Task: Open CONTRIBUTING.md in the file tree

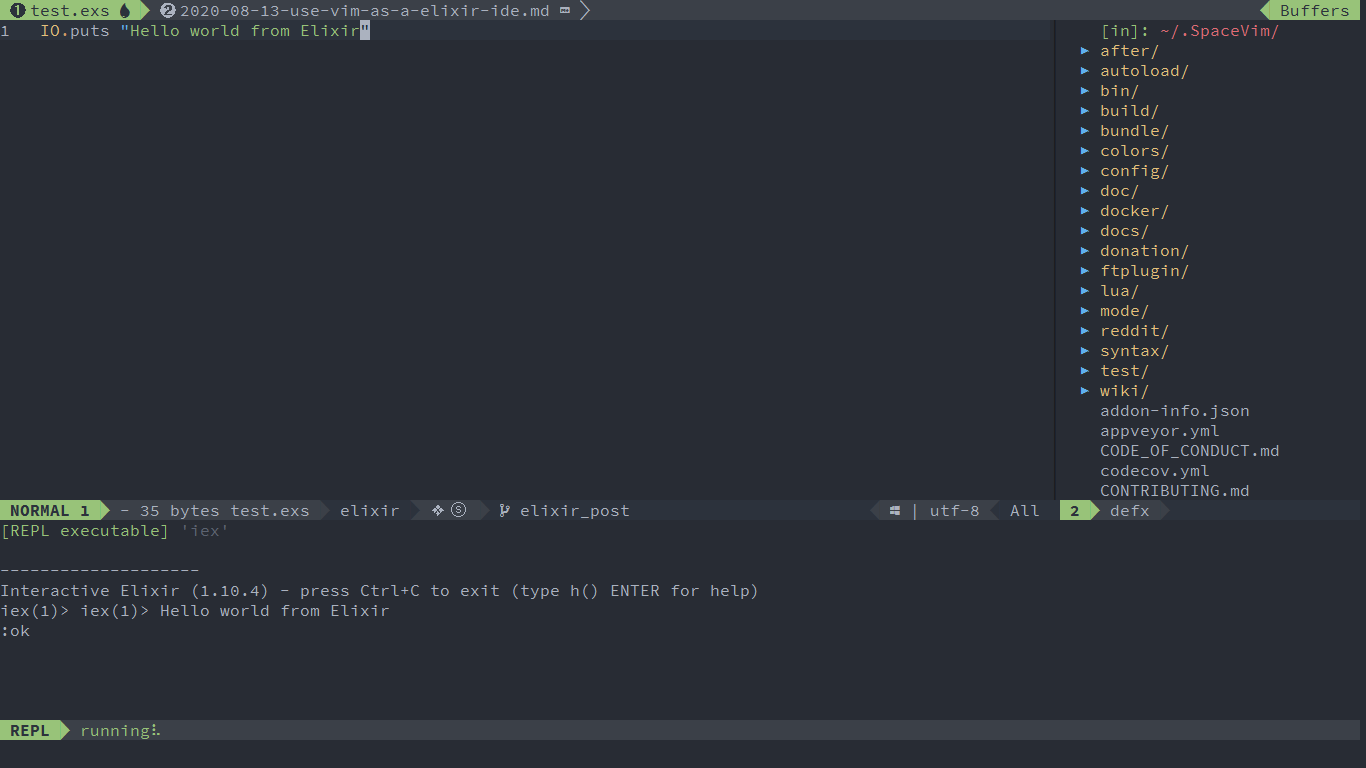Action: click(x=1174, y=491)
